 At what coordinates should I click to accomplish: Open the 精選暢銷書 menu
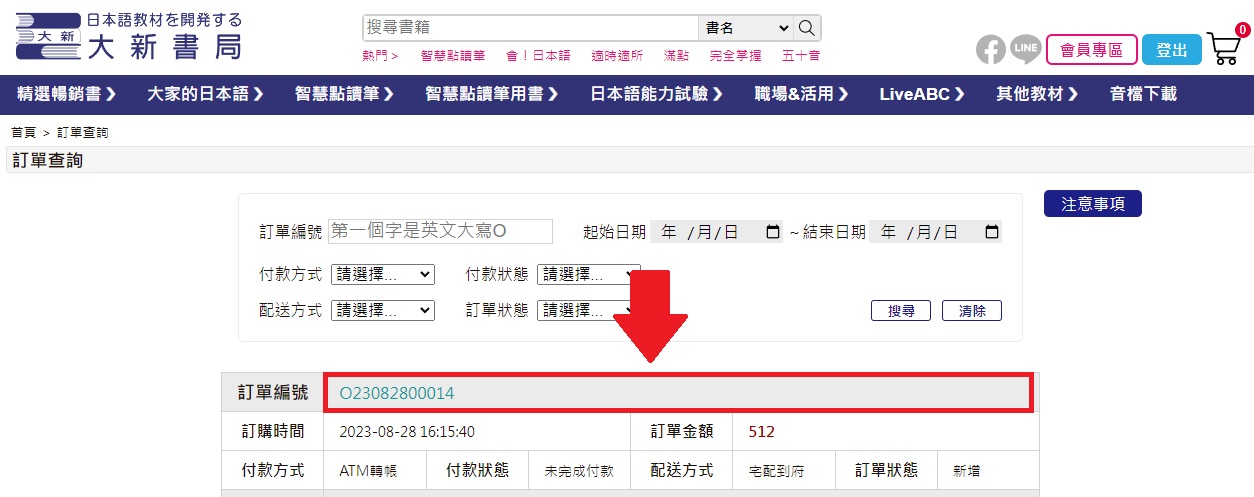click(67, 94)
